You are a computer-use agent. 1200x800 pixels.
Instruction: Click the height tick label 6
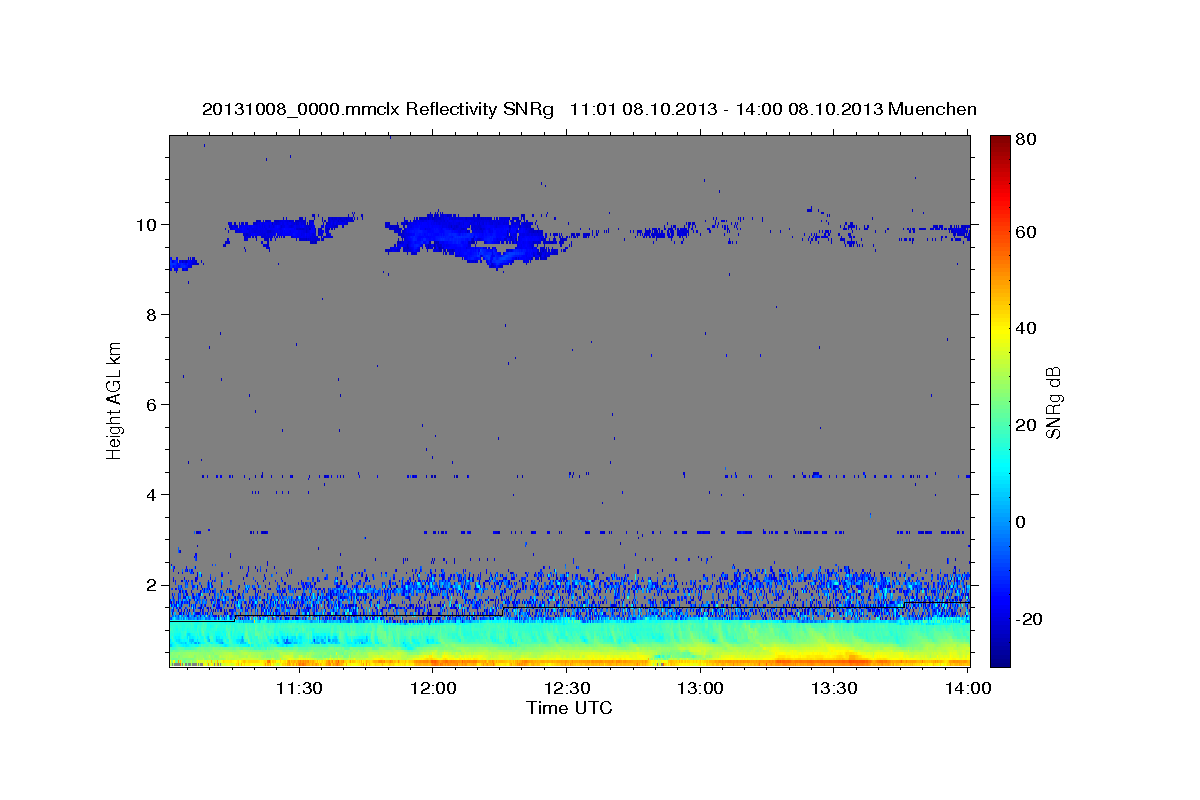point(152,404)
